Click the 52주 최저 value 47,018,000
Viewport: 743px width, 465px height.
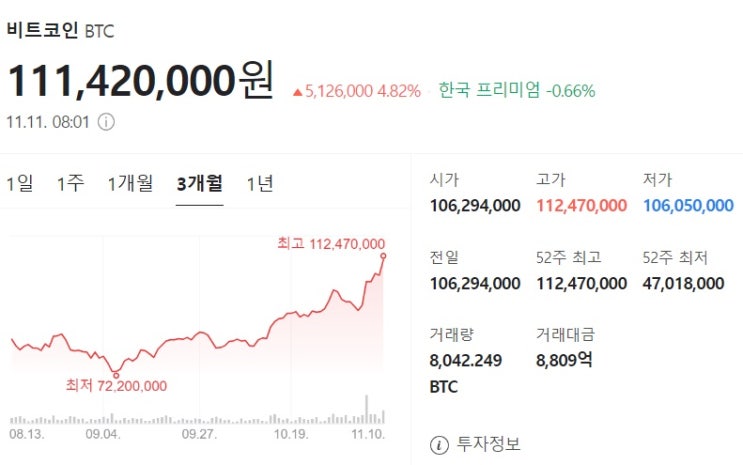pyautogui.click(x=683, y=284)
